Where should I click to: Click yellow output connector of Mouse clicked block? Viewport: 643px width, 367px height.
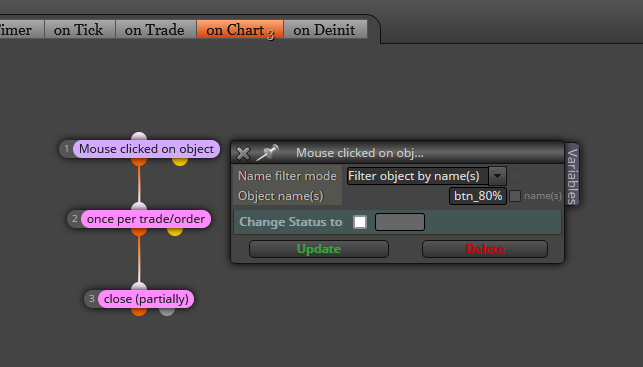click(x=180, y=161)
